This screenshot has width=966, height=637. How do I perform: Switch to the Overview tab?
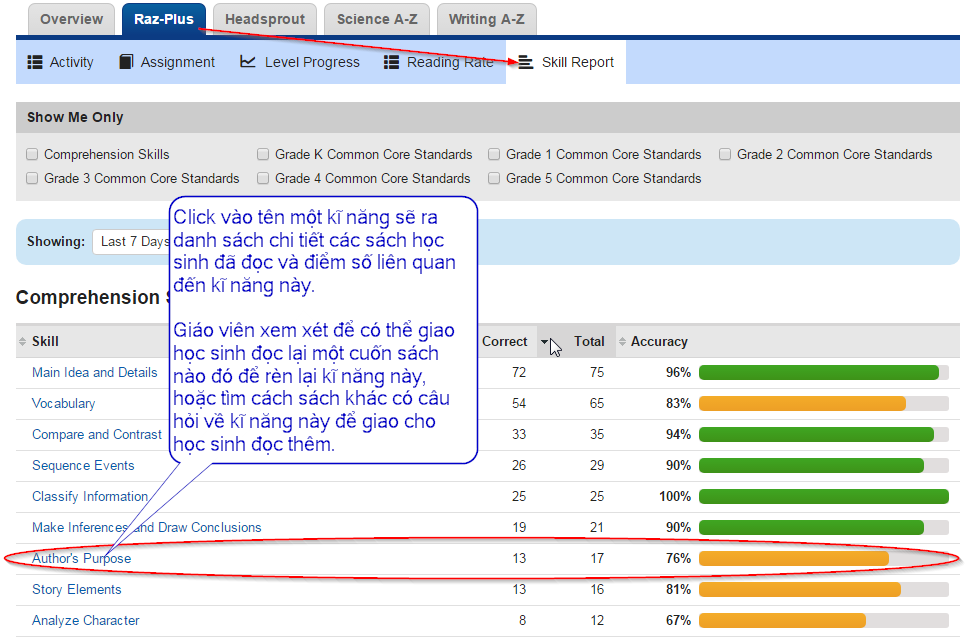[x=71, y=19]
